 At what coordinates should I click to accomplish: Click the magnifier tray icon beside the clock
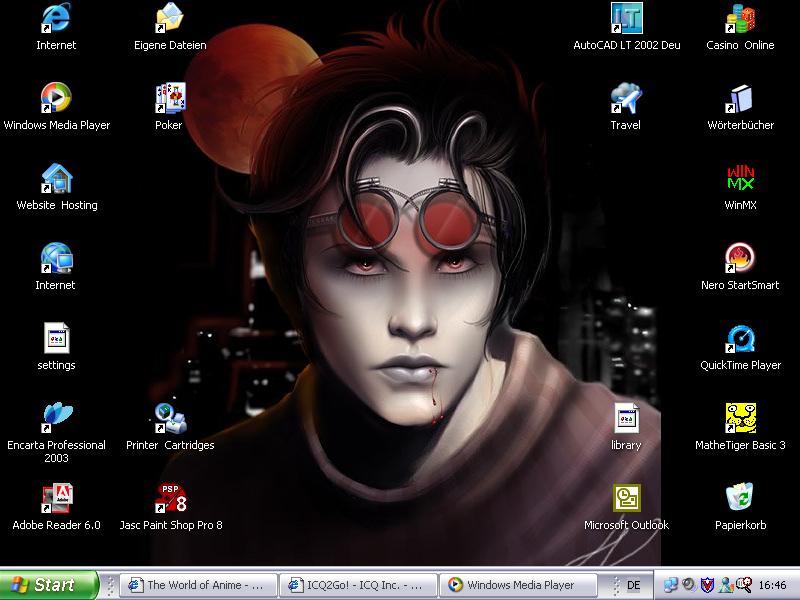click(x=743, y=585)
